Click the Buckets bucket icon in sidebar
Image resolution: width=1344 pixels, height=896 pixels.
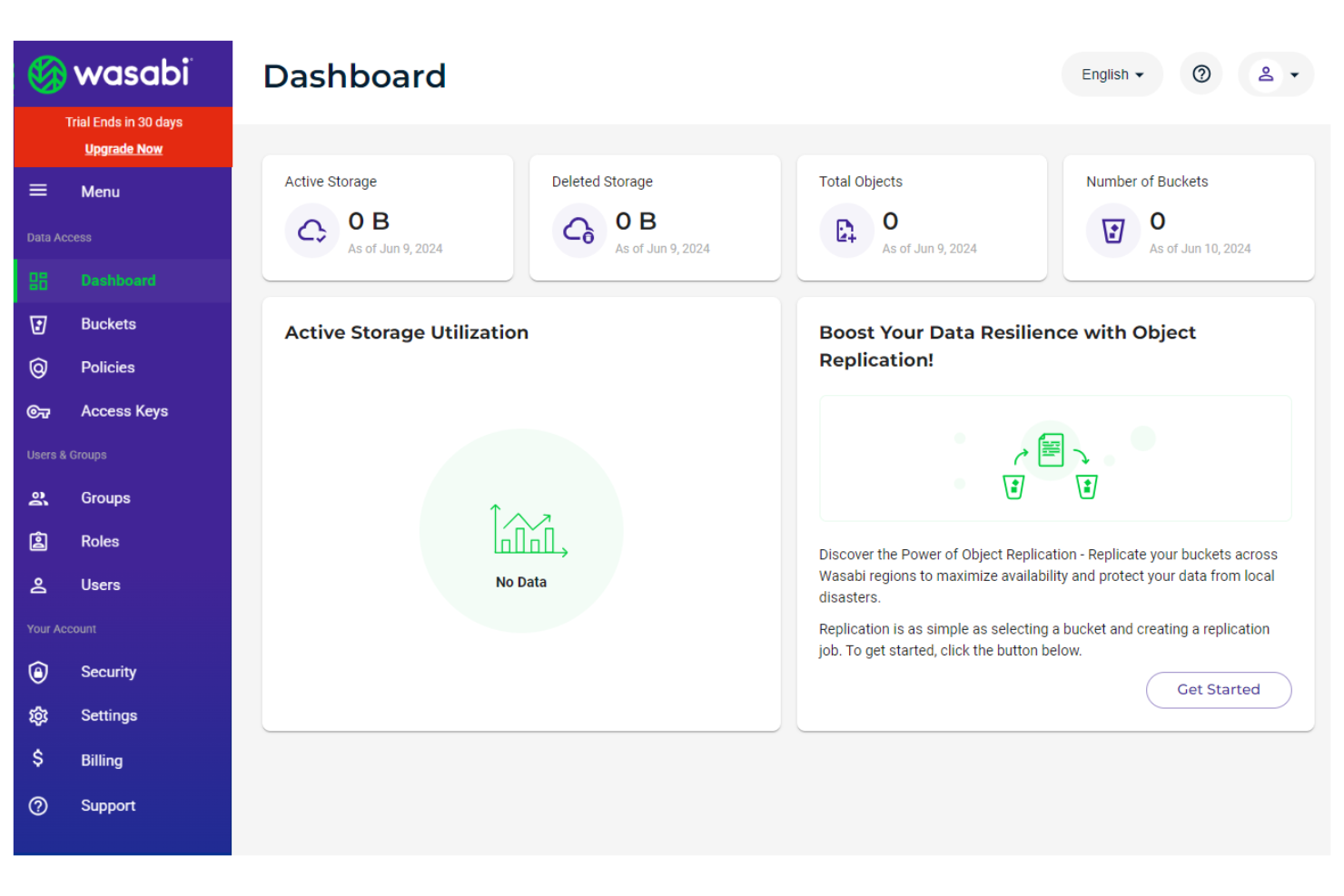coord(38,324)
